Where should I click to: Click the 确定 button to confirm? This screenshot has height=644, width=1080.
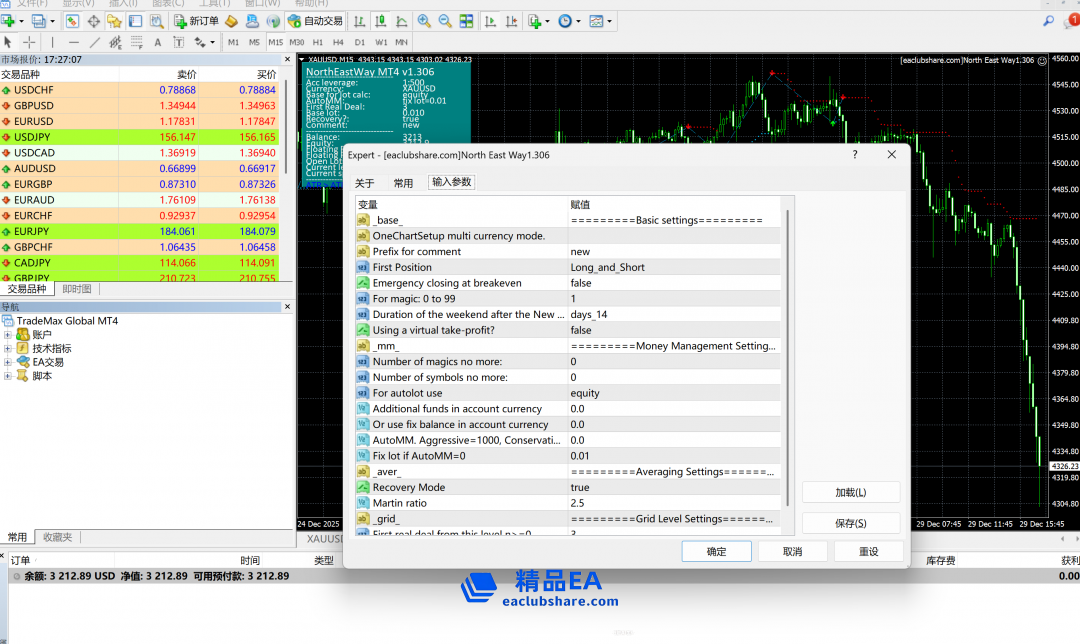click(x=716, y=551)
